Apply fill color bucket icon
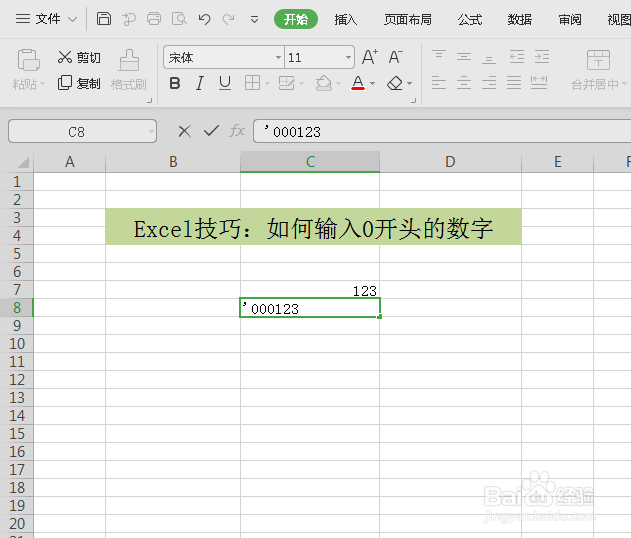The width and height of the screenshot is (631, 538). (324, 83)
